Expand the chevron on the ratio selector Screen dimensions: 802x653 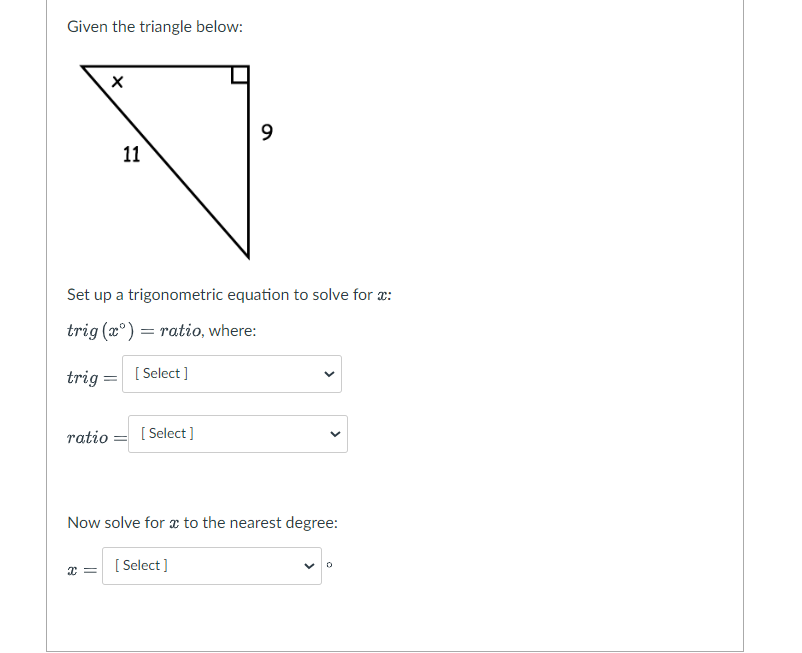336,433
